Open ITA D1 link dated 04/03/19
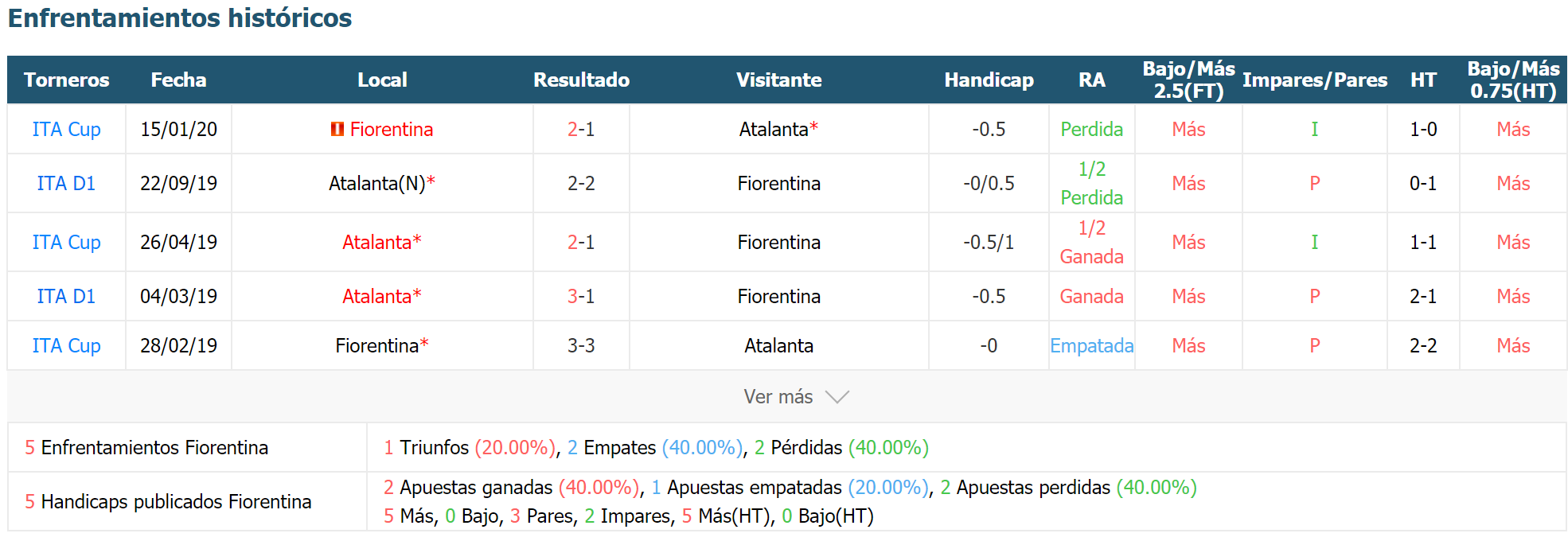Viewport: 1568px width, 541px height. tap(66, 296)
